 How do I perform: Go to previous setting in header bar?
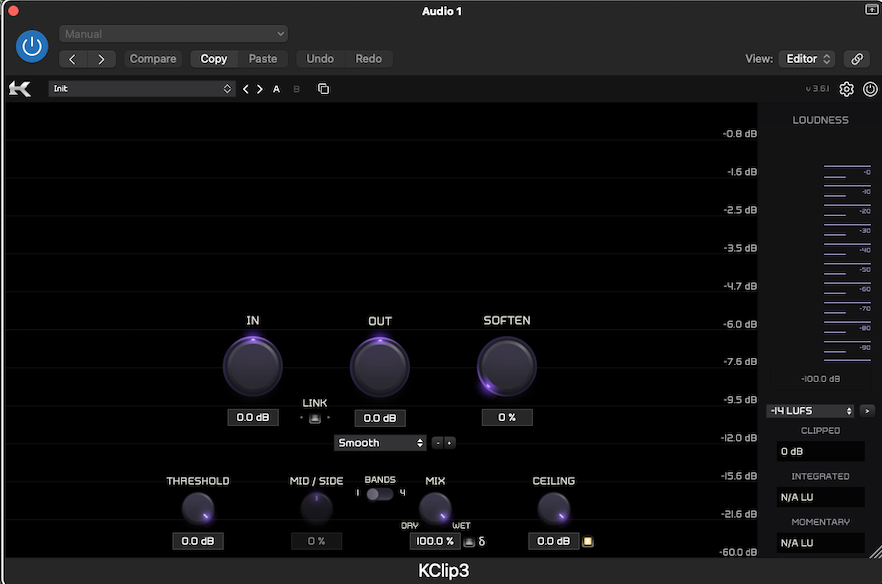pos(73,59)
